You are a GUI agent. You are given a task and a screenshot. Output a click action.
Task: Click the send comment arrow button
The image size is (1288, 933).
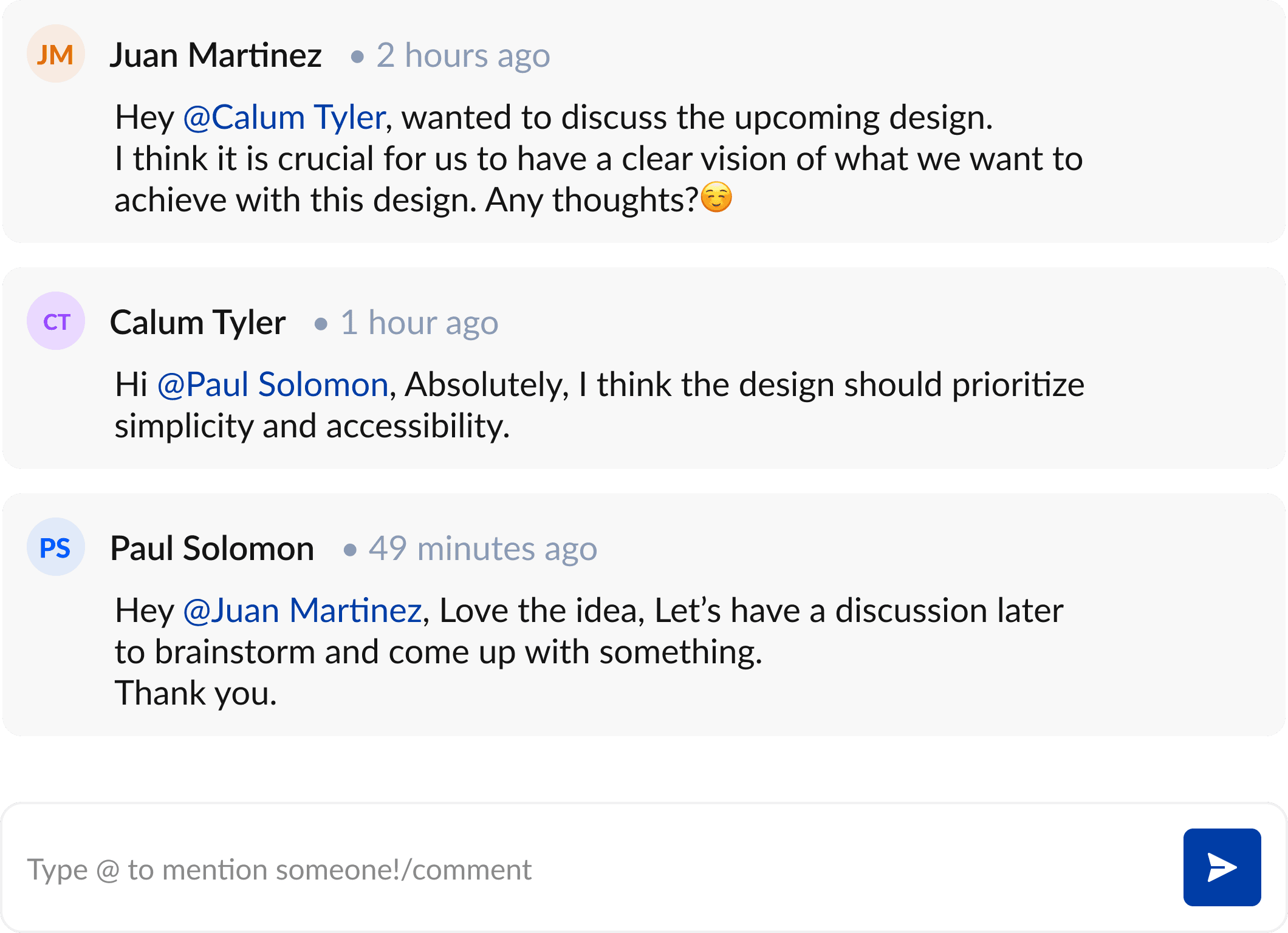pos(1222,867)
